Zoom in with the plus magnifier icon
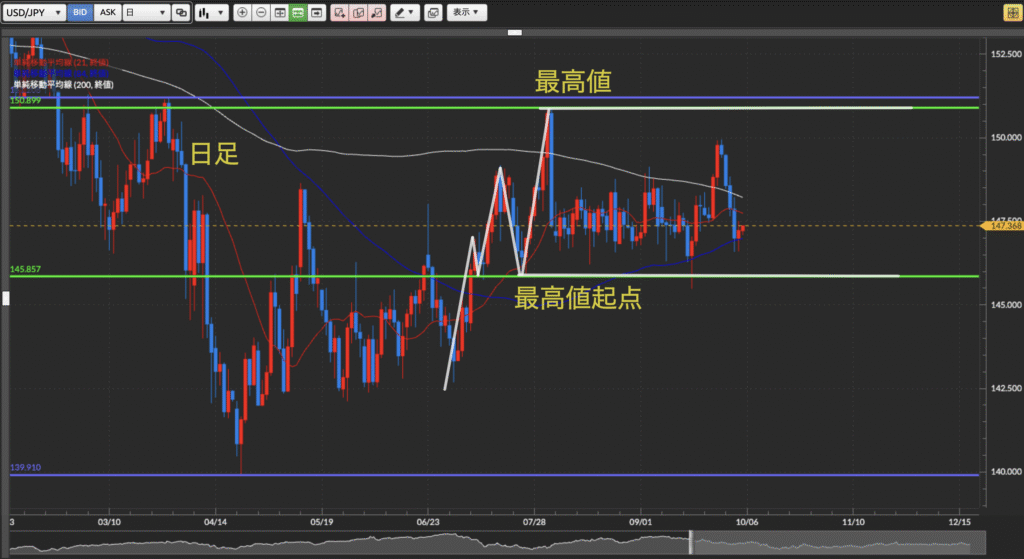Viewport: 1024px width, 559px height. (243, 13)
